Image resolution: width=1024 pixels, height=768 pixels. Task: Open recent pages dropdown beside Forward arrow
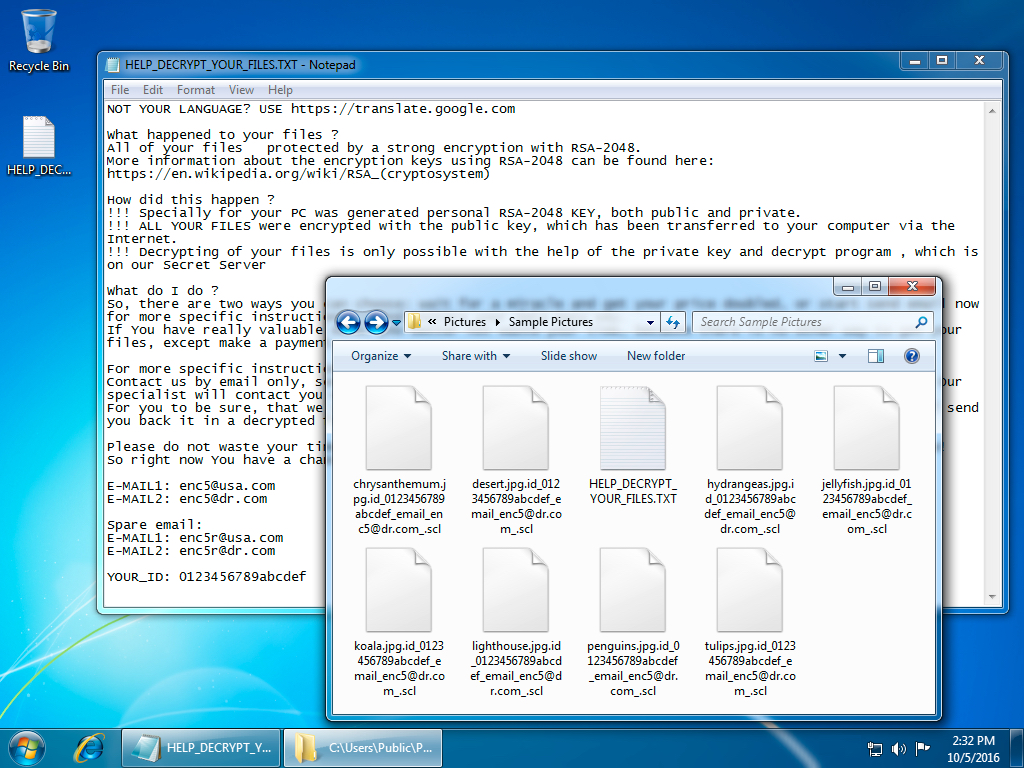point(396,323)
